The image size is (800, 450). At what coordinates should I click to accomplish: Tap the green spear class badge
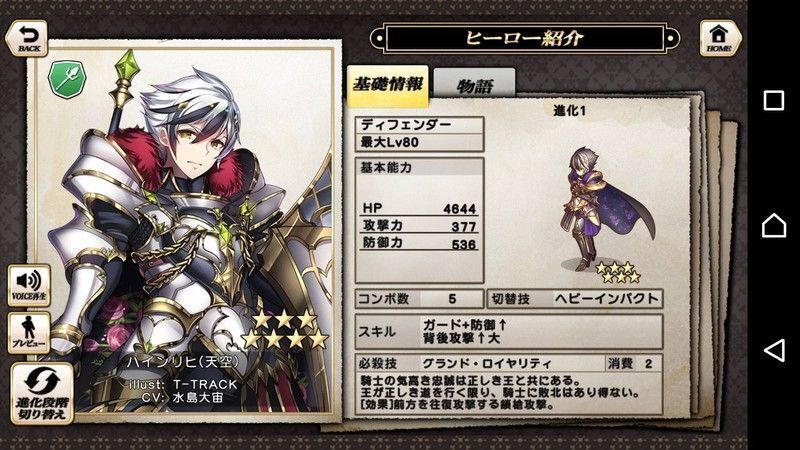67,80
